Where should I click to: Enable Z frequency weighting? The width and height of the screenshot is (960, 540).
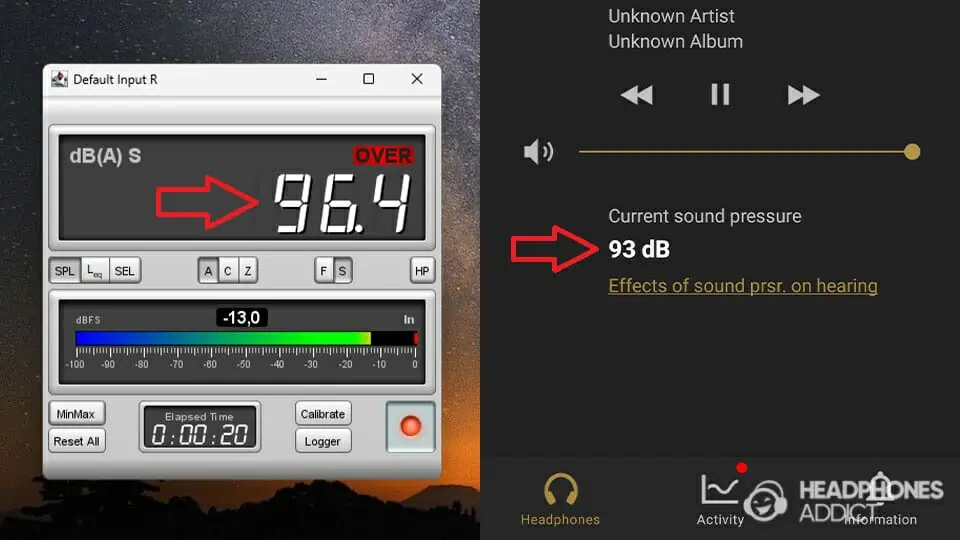tap(247, 271)
